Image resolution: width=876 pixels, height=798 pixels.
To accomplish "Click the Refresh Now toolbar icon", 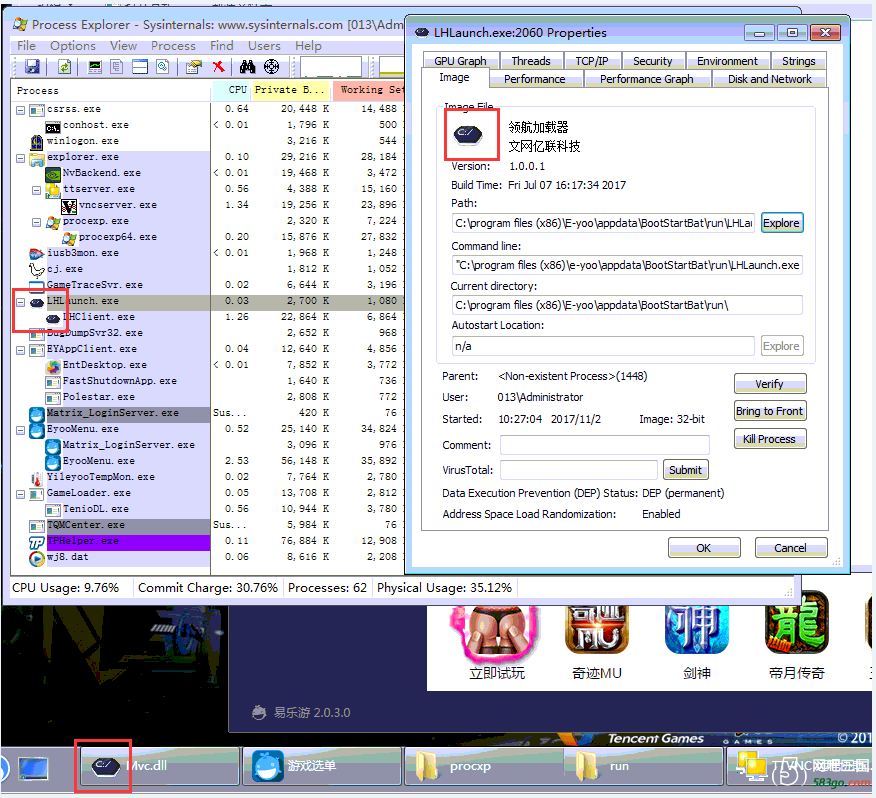I will [65, 67].
